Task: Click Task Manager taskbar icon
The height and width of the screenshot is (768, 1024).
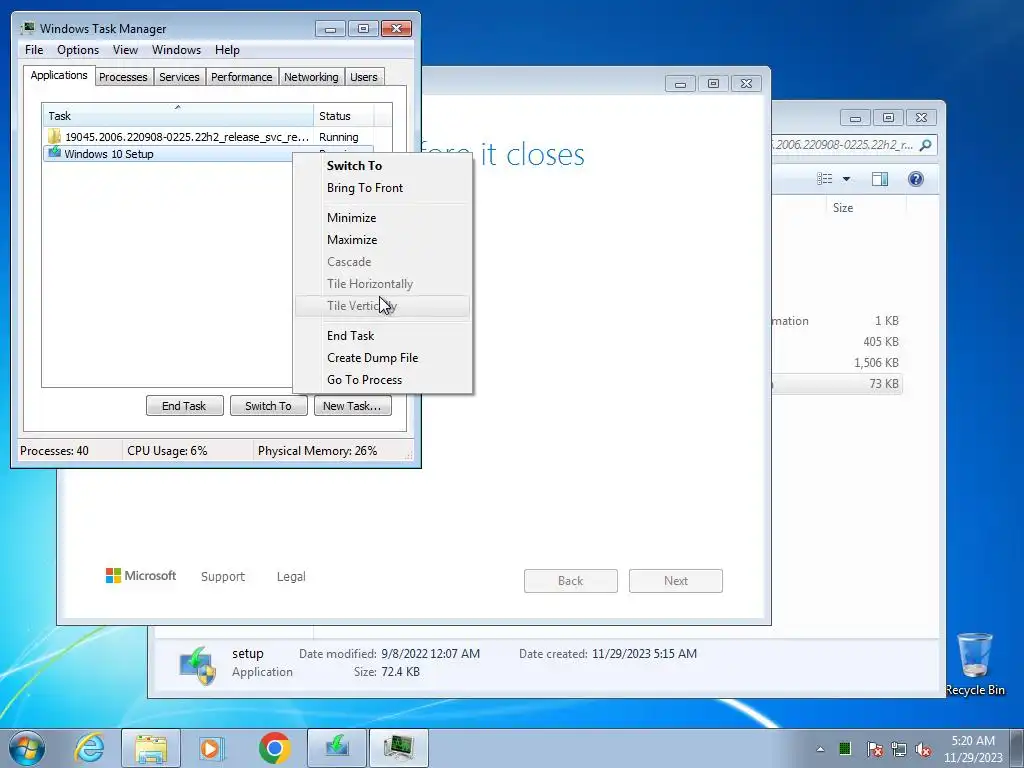Action: pos(399,748)
